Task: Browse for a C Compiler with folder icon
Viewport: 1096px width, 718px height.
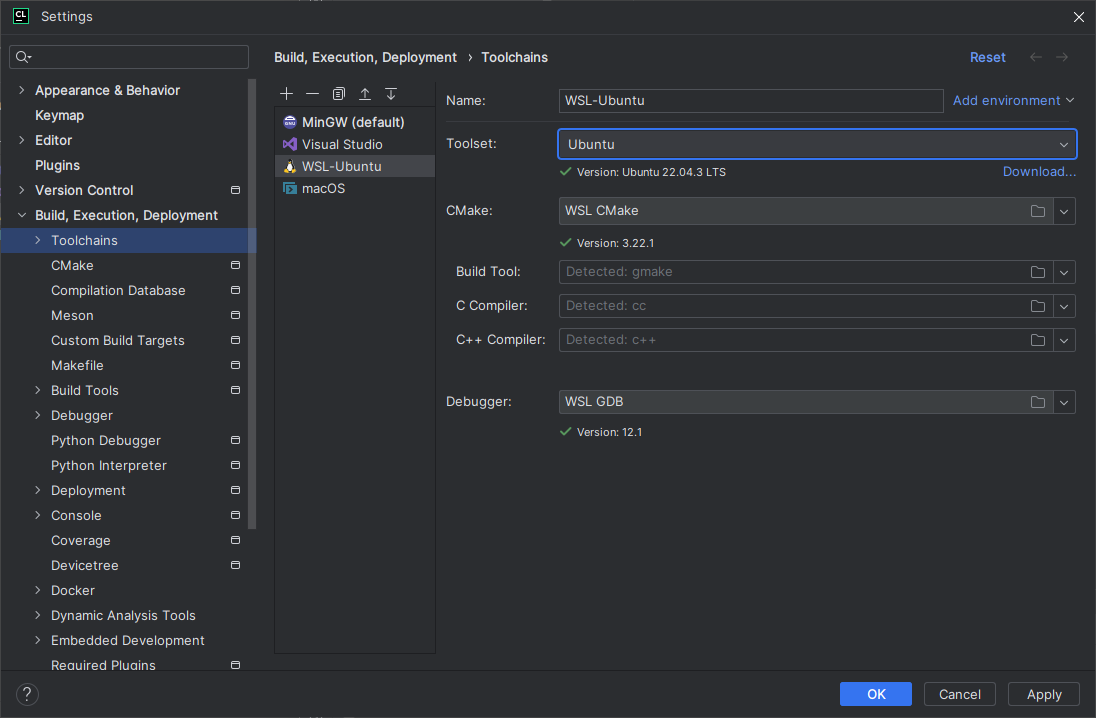Action: (1038, 306)
